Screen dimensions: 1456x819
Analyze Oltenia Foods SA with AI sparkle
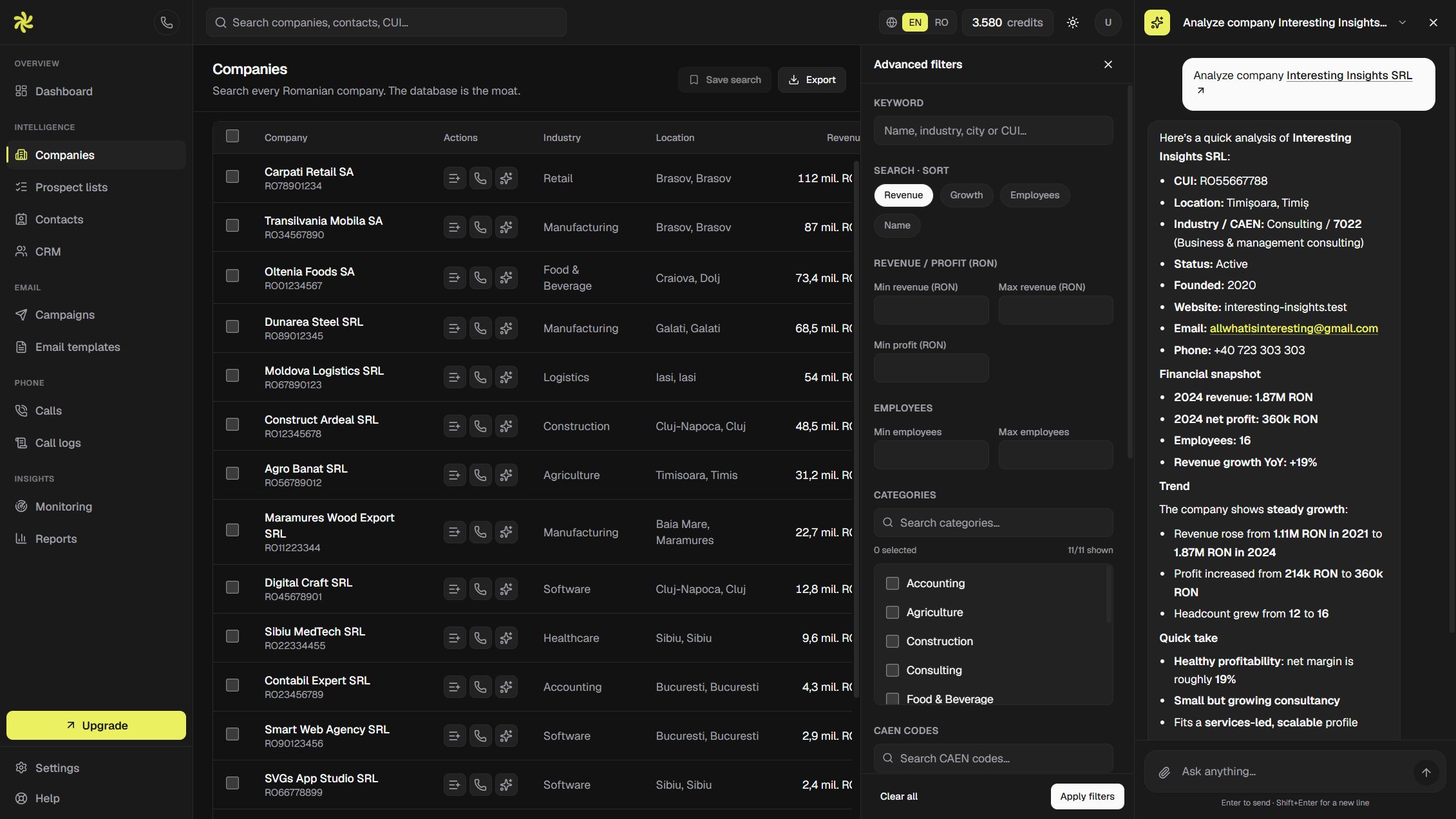(506, 278)
